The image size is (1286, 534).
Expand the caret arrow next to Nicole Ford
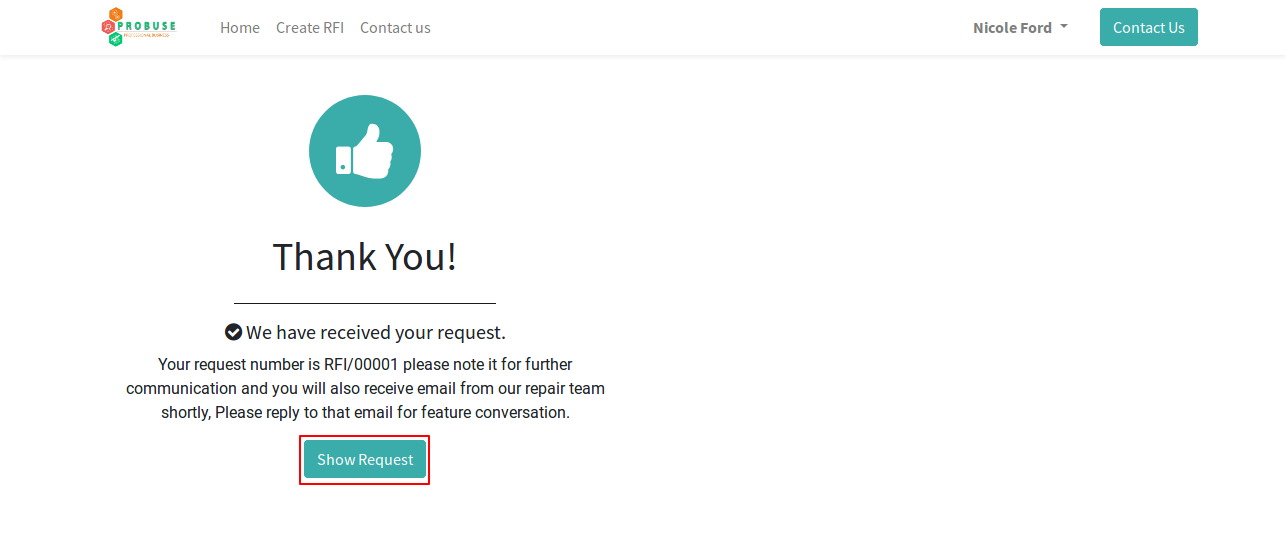[x=1064, y=27]
